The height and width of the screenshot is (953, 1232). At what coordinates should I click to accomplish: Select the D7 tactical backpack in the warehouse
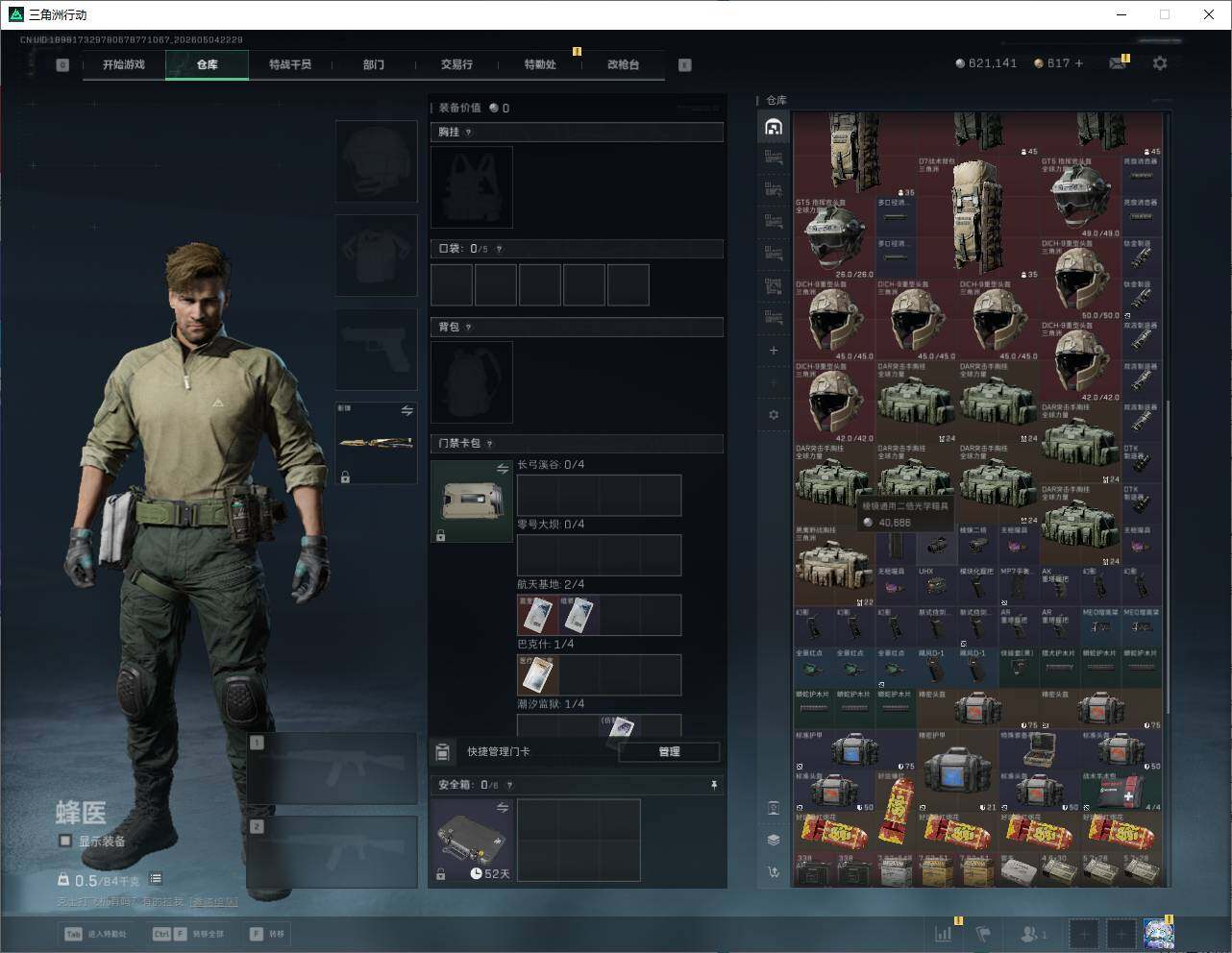point(978,218)
